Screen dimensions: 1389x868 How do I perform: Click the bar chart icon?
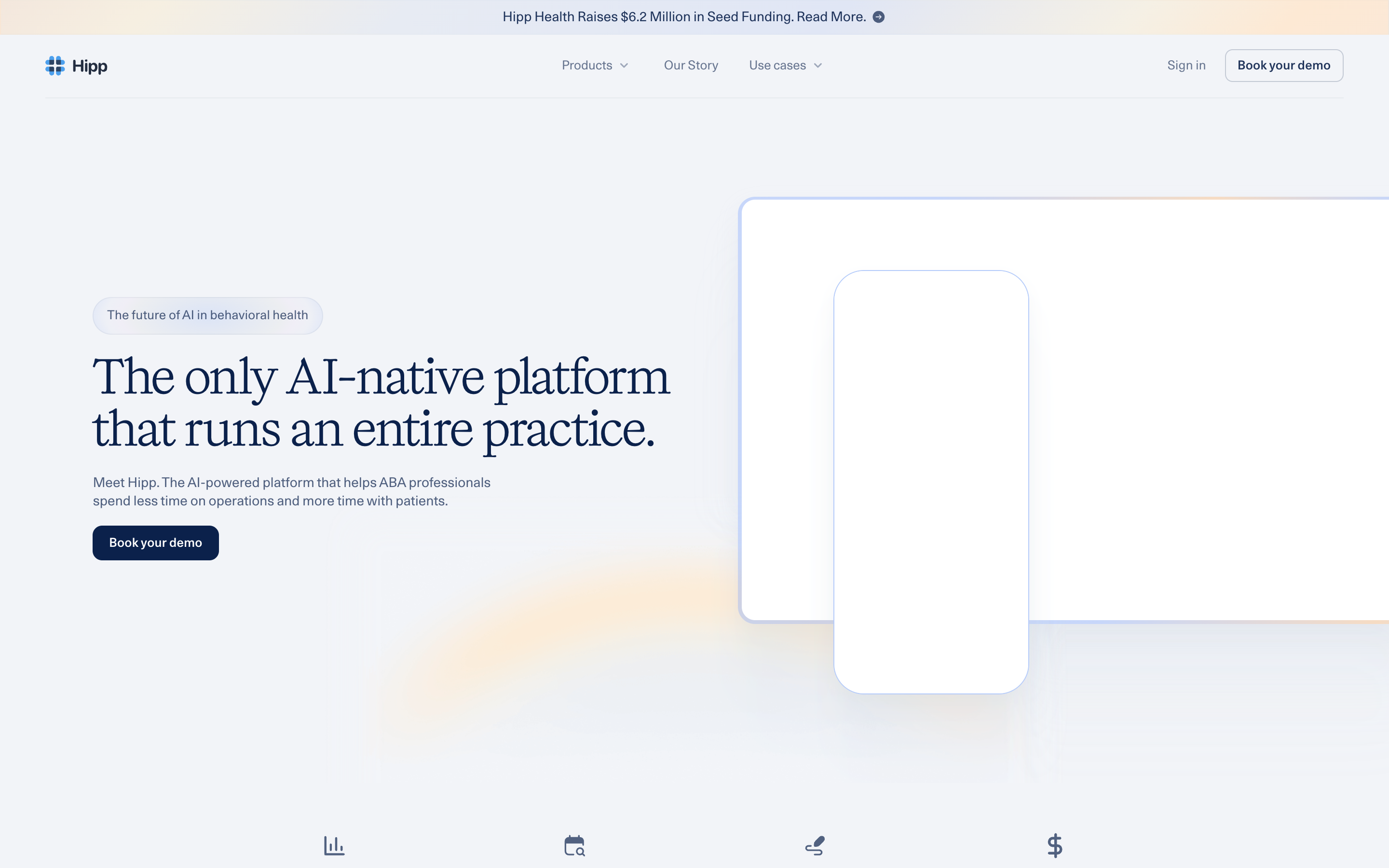point(334,845)
